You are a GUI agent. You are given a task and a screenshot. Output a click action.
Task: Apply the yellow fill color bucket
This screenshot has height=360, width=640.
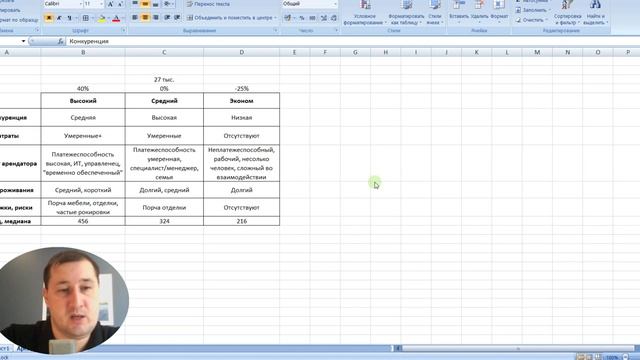pyautogui.click(x=102, y=18)
